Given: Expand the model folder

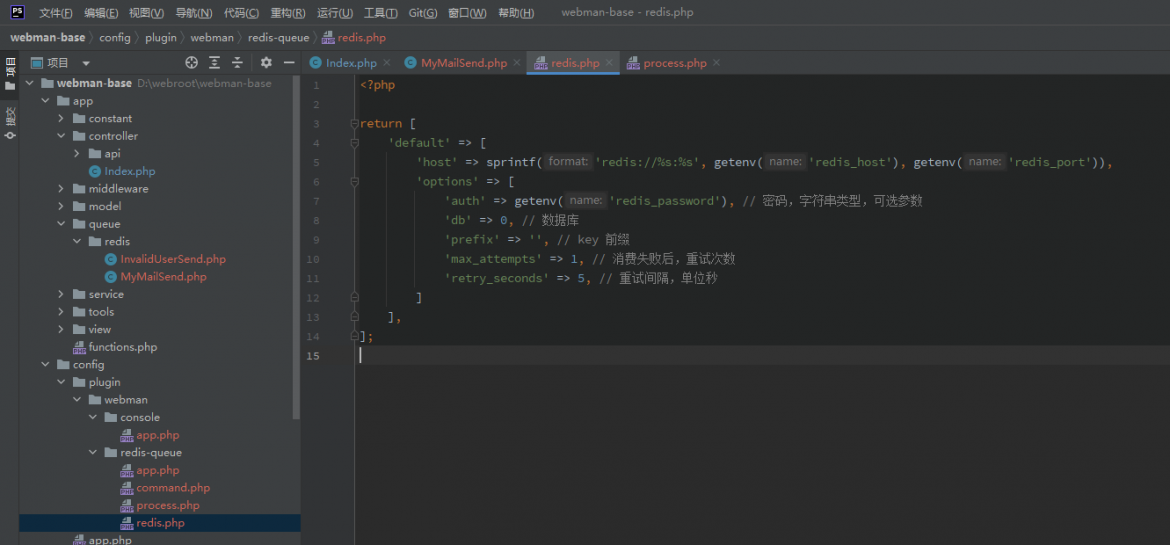Looking at the screenshot, I should tap(60, 206).
